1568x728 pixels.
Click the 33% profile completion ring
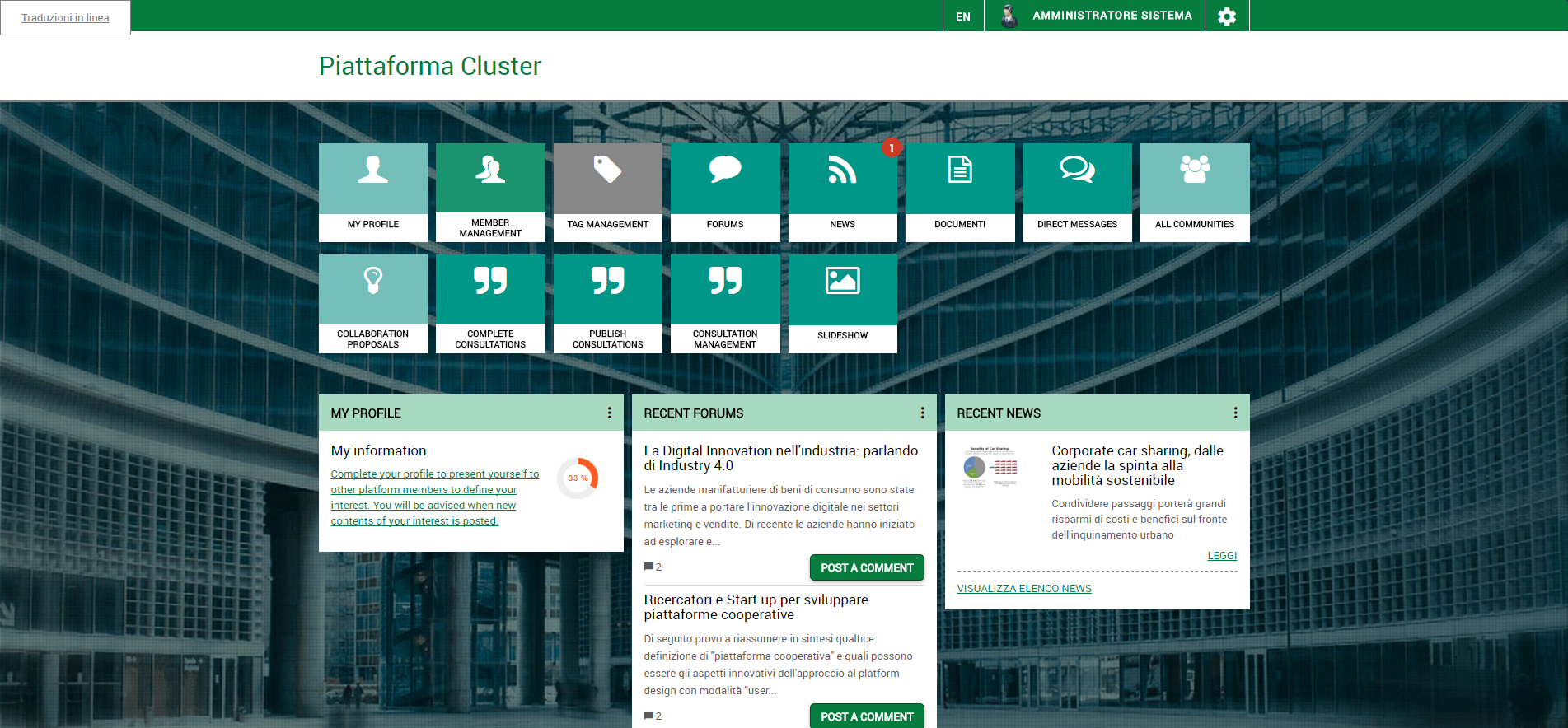click(x=578, y=478)
